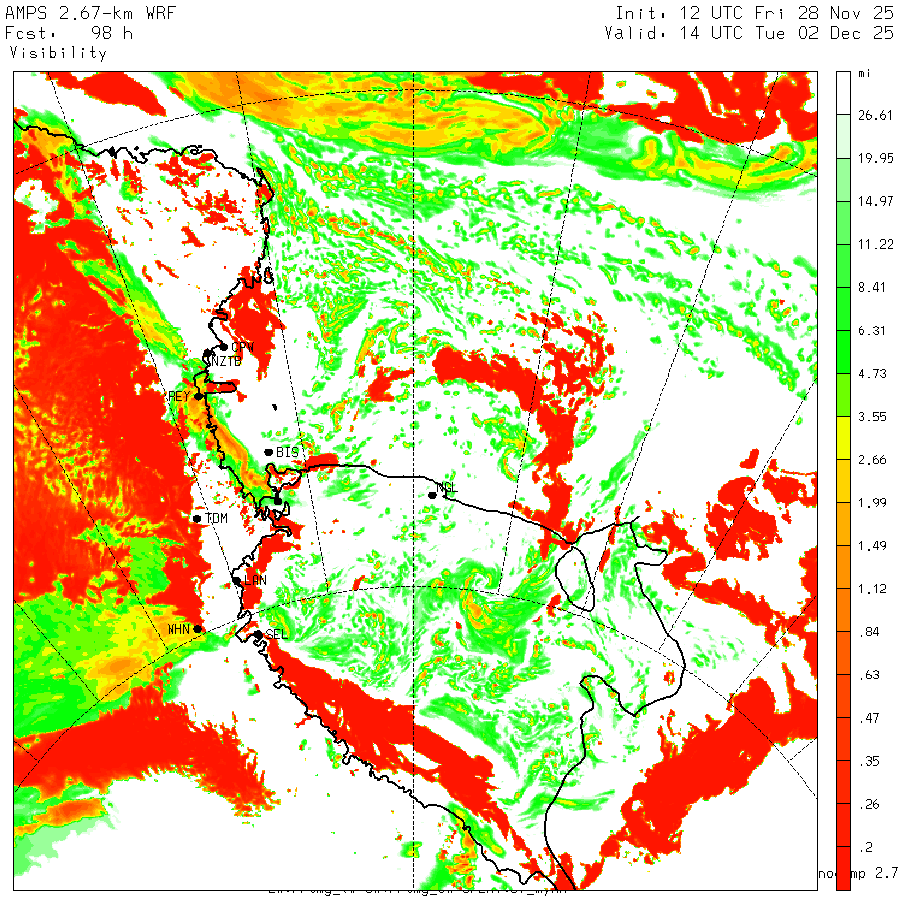Click the WHN station label
Screen dimensions: 900x900
(179, 630)
